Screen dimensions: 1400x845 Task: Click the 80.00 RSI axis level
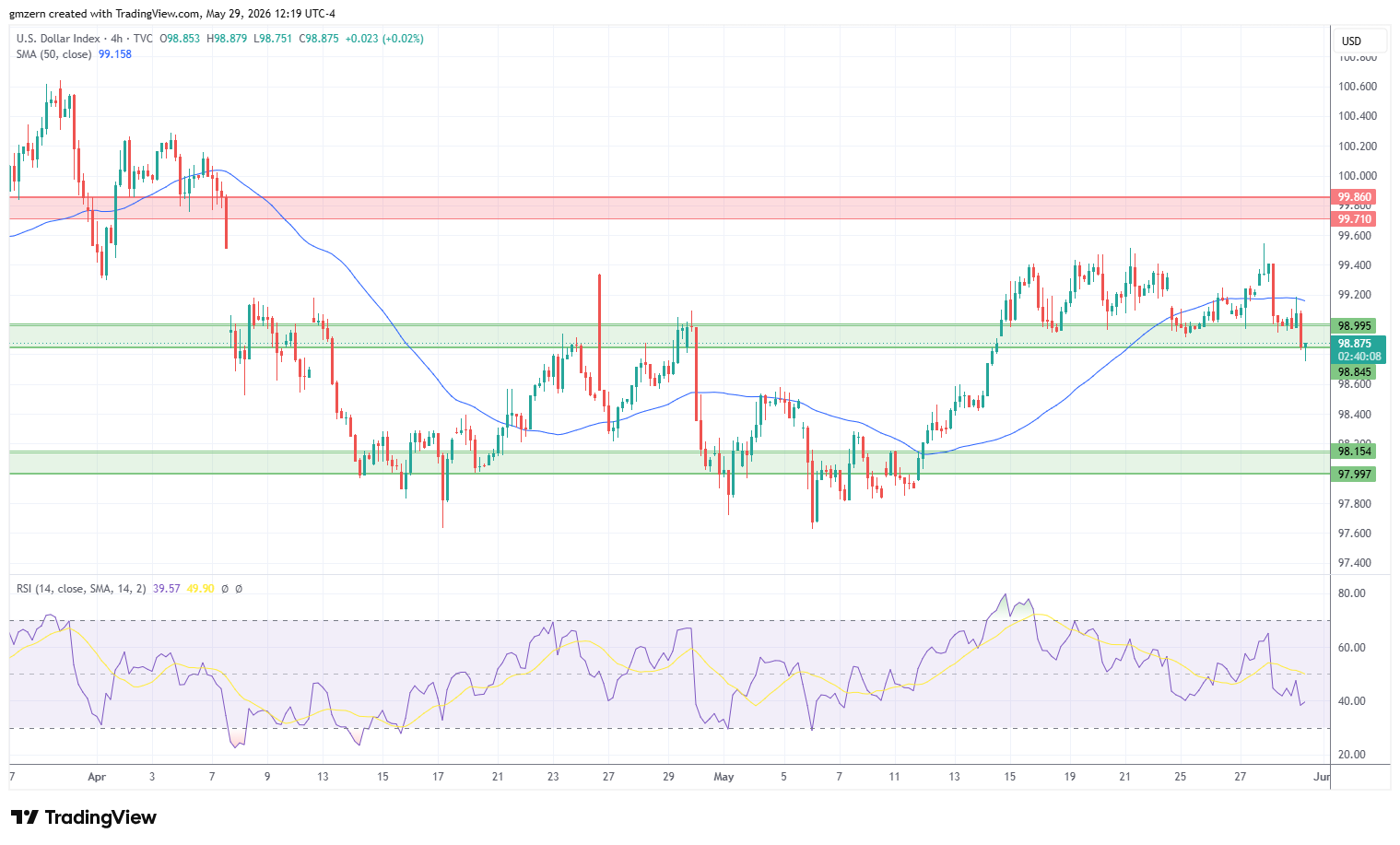pyautogui.click(x=1352, y=593)
